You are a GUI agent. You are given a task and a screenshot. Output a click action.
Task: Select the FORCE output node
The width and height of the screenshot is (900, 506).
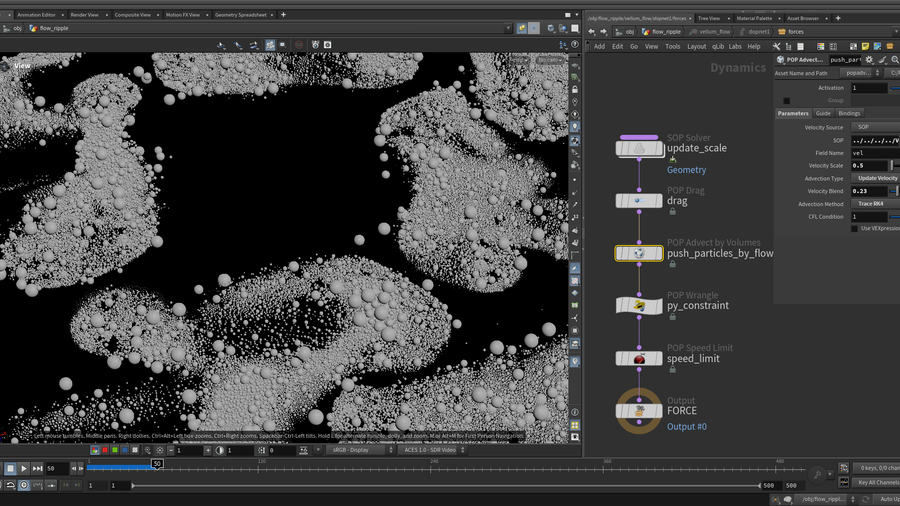pyautogui.click(x=639, y=411)
